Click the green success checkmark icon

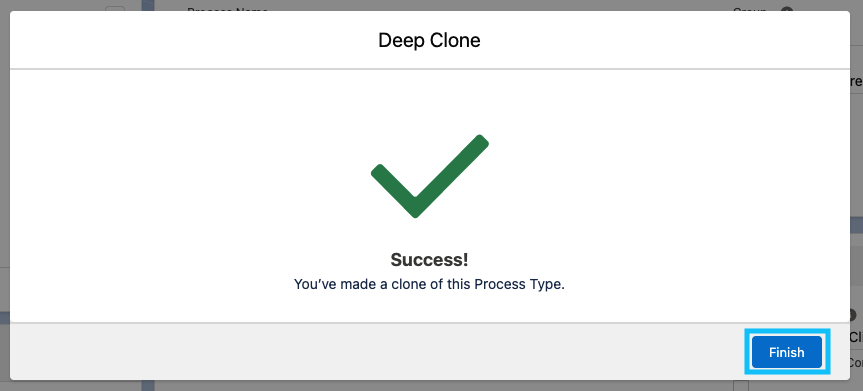tap(430, 176)
